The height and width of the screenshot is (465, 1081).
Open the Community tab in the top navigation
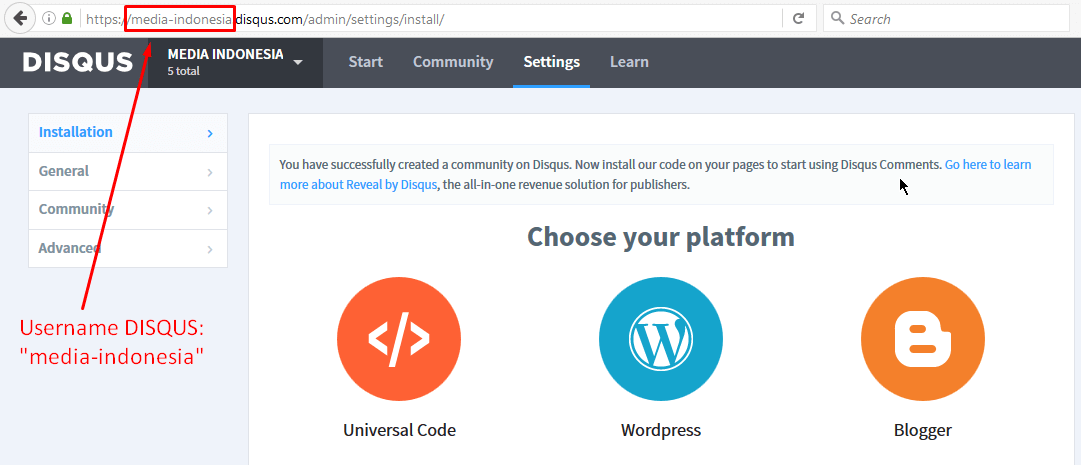[x=453, y=62]
